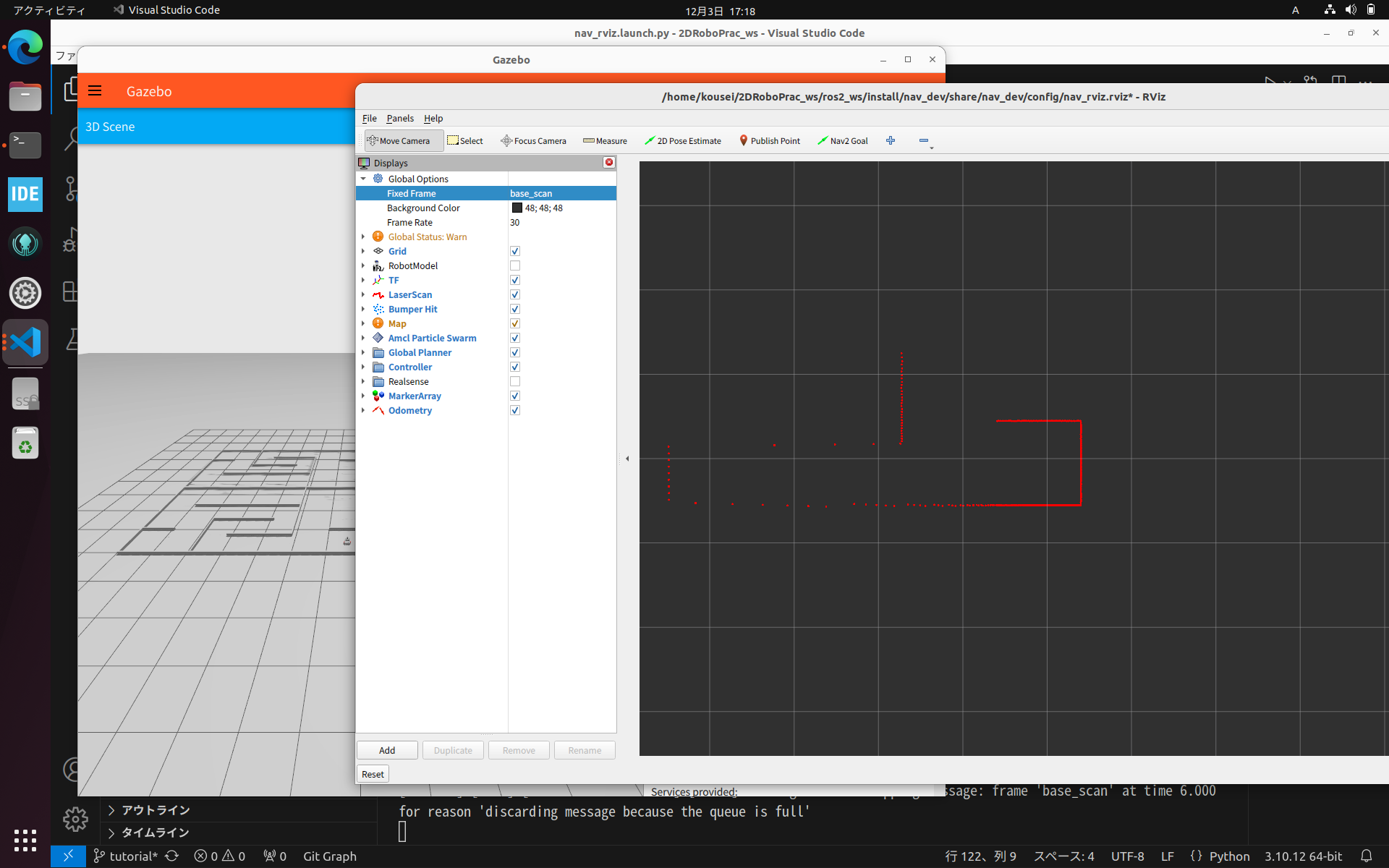Open the File menu in RViz
The width and height of the screenshot is (1389, 868).
click(370, 119)
